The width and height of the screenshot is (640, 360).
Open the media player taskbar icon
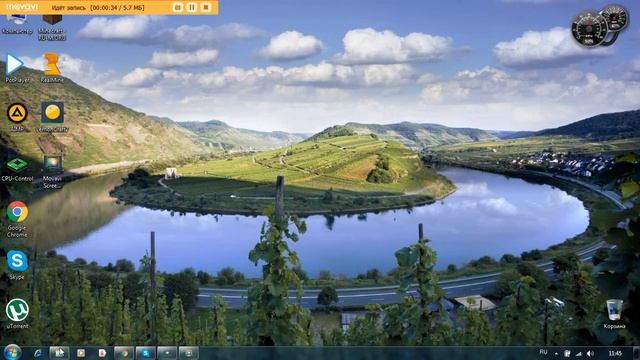point(81,353)
